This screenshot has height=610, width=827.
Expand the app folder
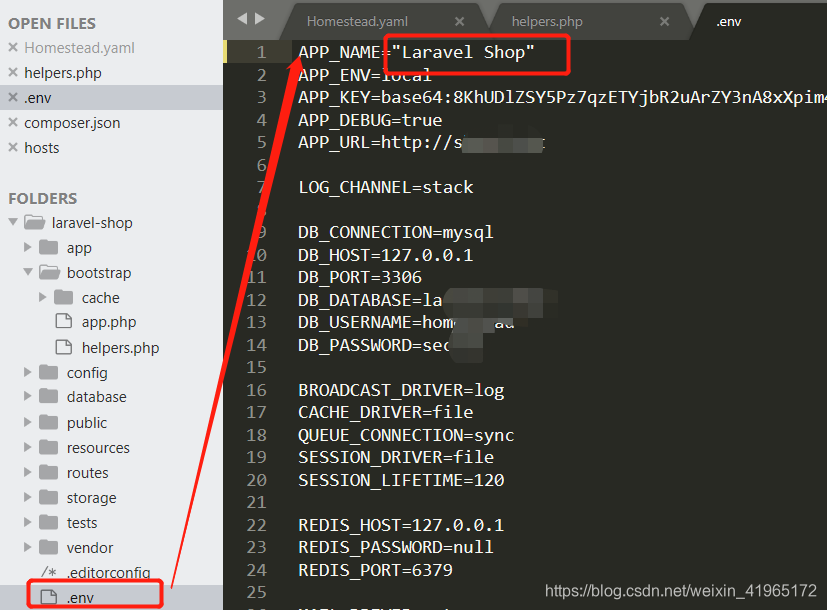pos(27,247)
